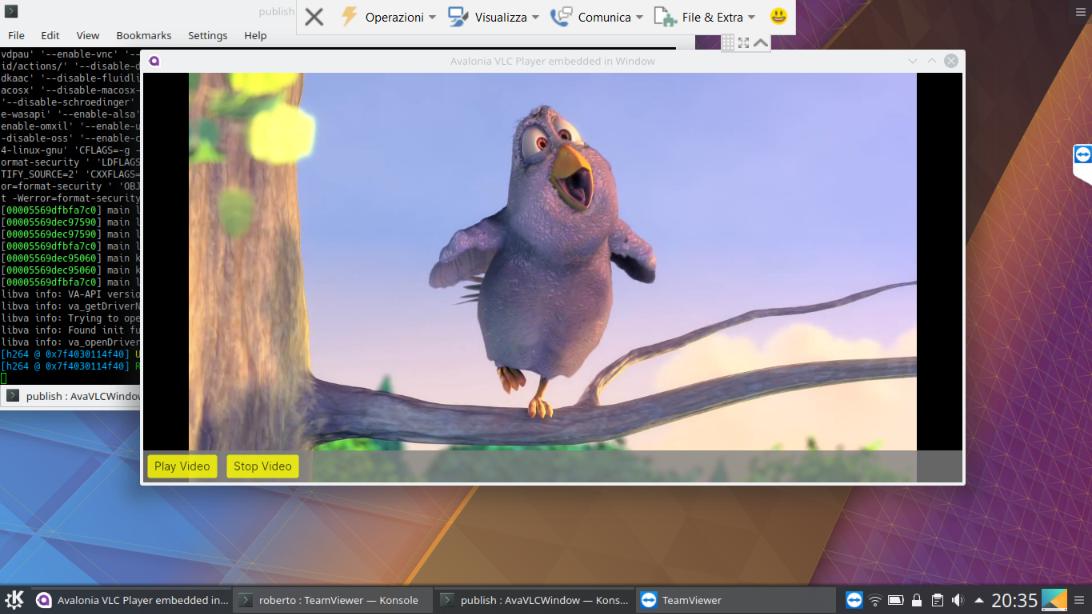This screenshot has width=1092, height=614.
Task: Click the Avalonia logo in VLC window titlebar
Action: click(154, 61)
